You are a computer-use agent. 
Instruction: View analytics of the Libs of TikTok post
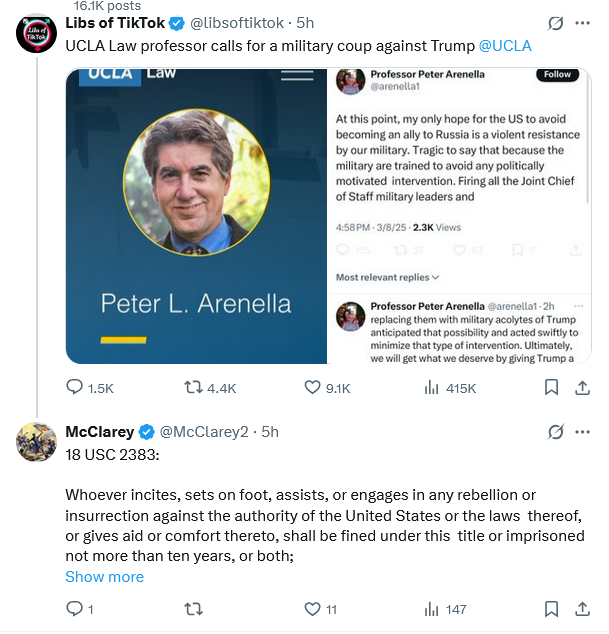tap(434, 388)
